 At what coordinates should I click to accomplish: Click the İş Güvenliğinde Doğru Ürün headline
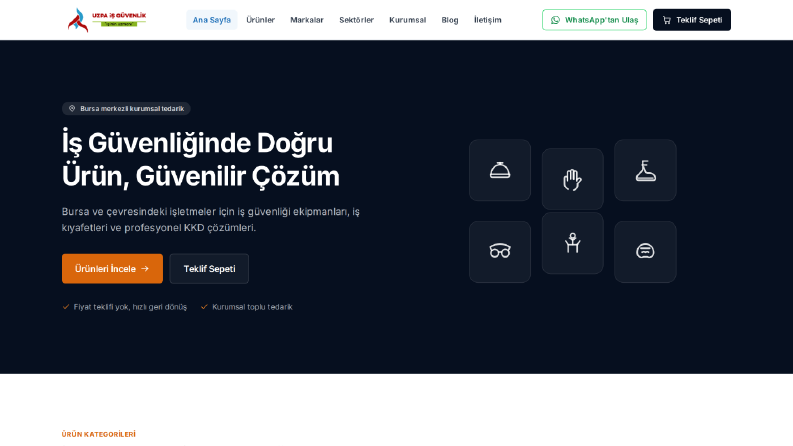[x=201, y=159]
